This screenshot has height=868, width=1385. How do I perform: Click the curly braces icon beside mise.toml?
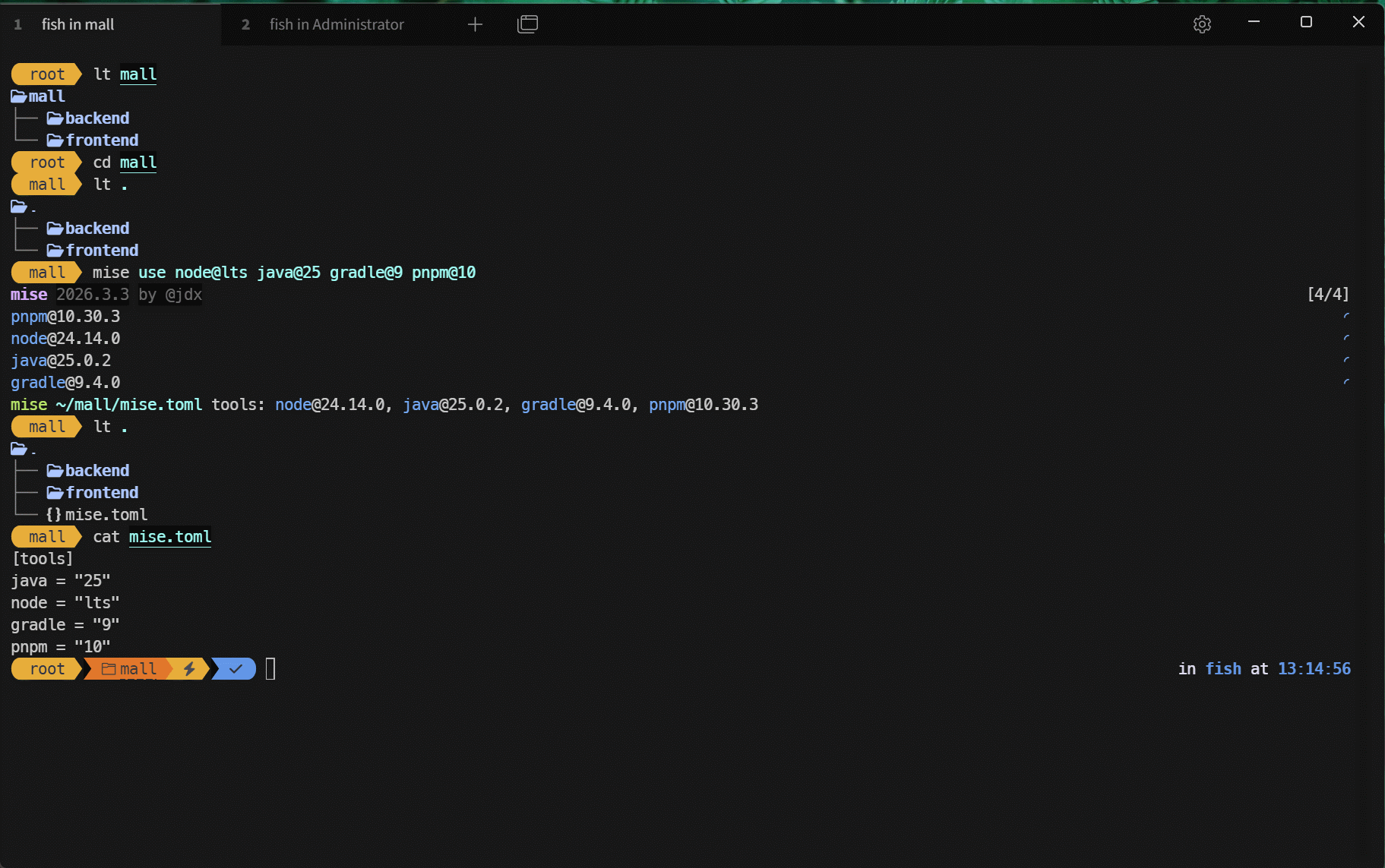53,515
